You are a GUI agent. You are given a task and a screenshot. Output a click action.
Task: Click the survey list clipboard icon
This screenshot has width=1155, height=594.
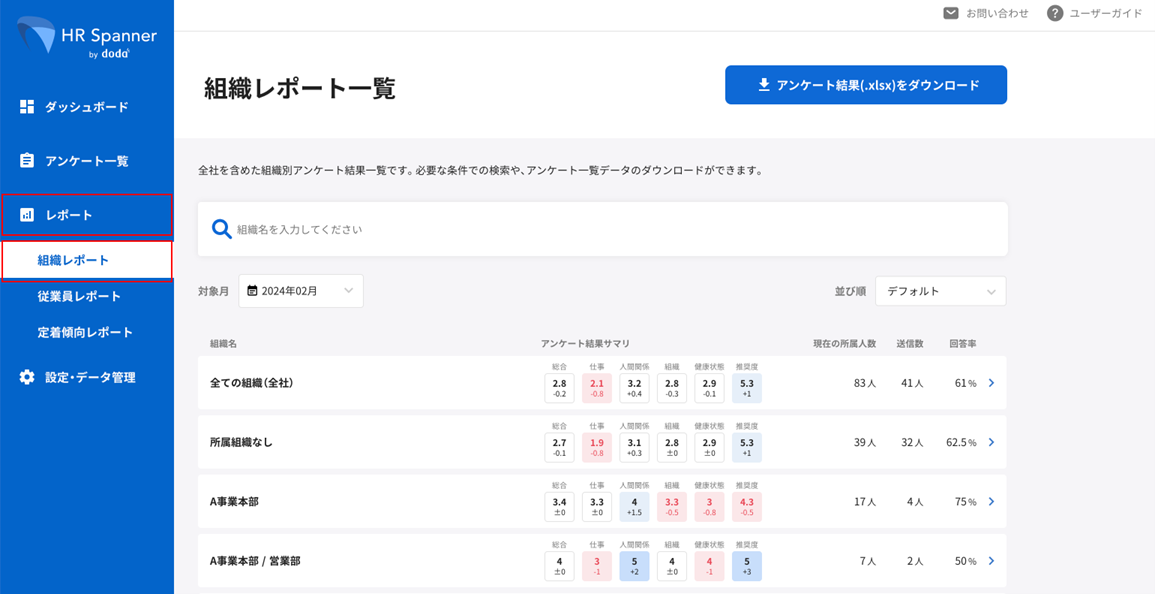tap(27, 161)
